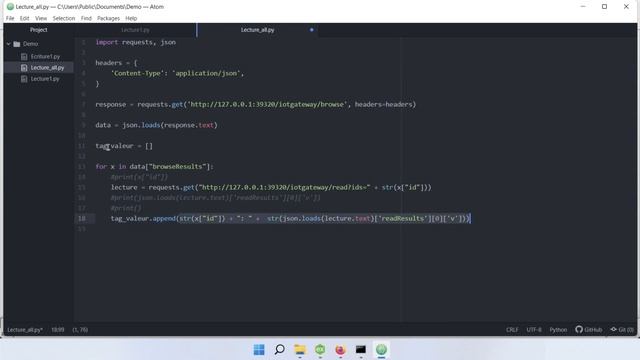Open the Selection menu

click(64, 18)
